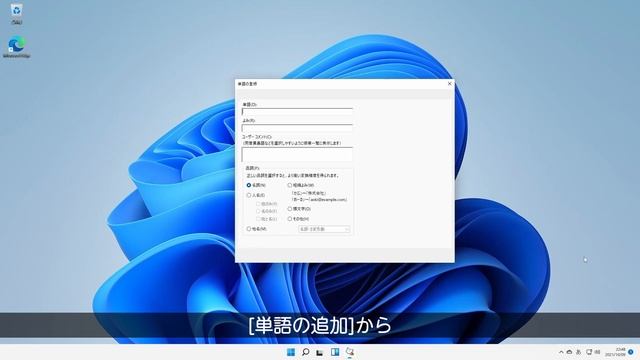Open the volume tray icon

tap(597, 352)
